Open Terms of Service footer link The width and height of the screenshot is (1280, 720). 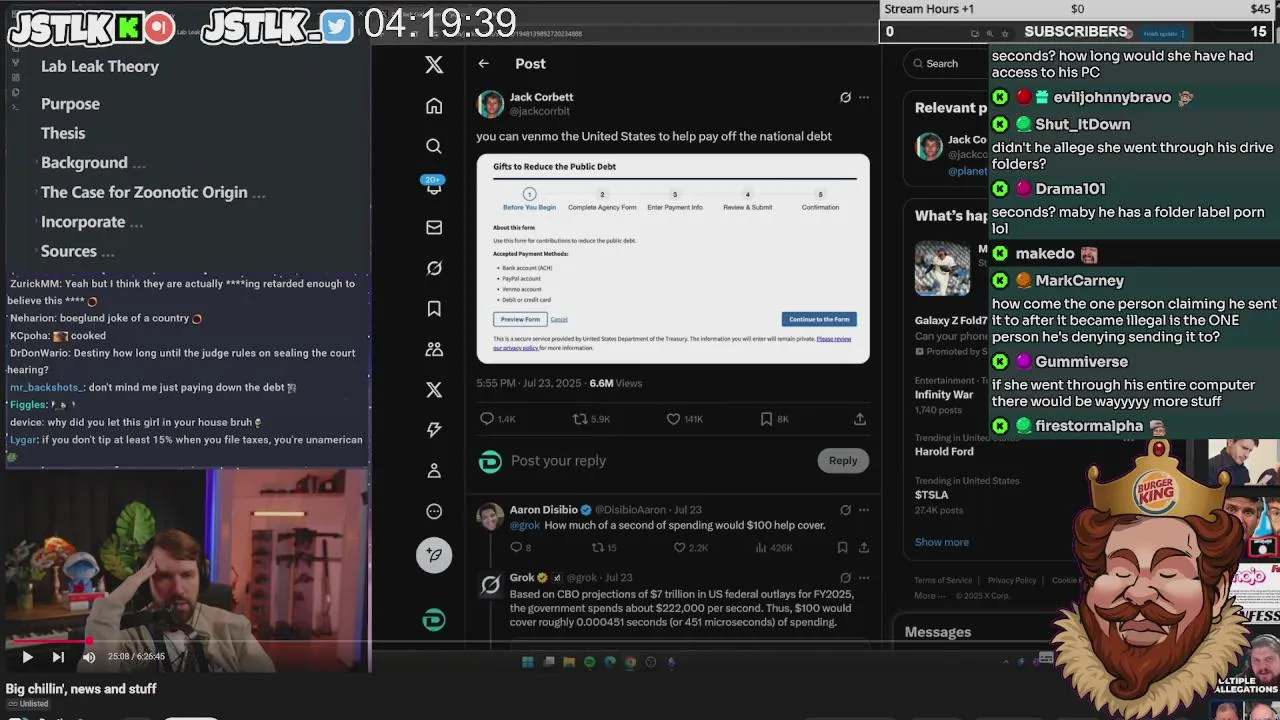(943, 580)
